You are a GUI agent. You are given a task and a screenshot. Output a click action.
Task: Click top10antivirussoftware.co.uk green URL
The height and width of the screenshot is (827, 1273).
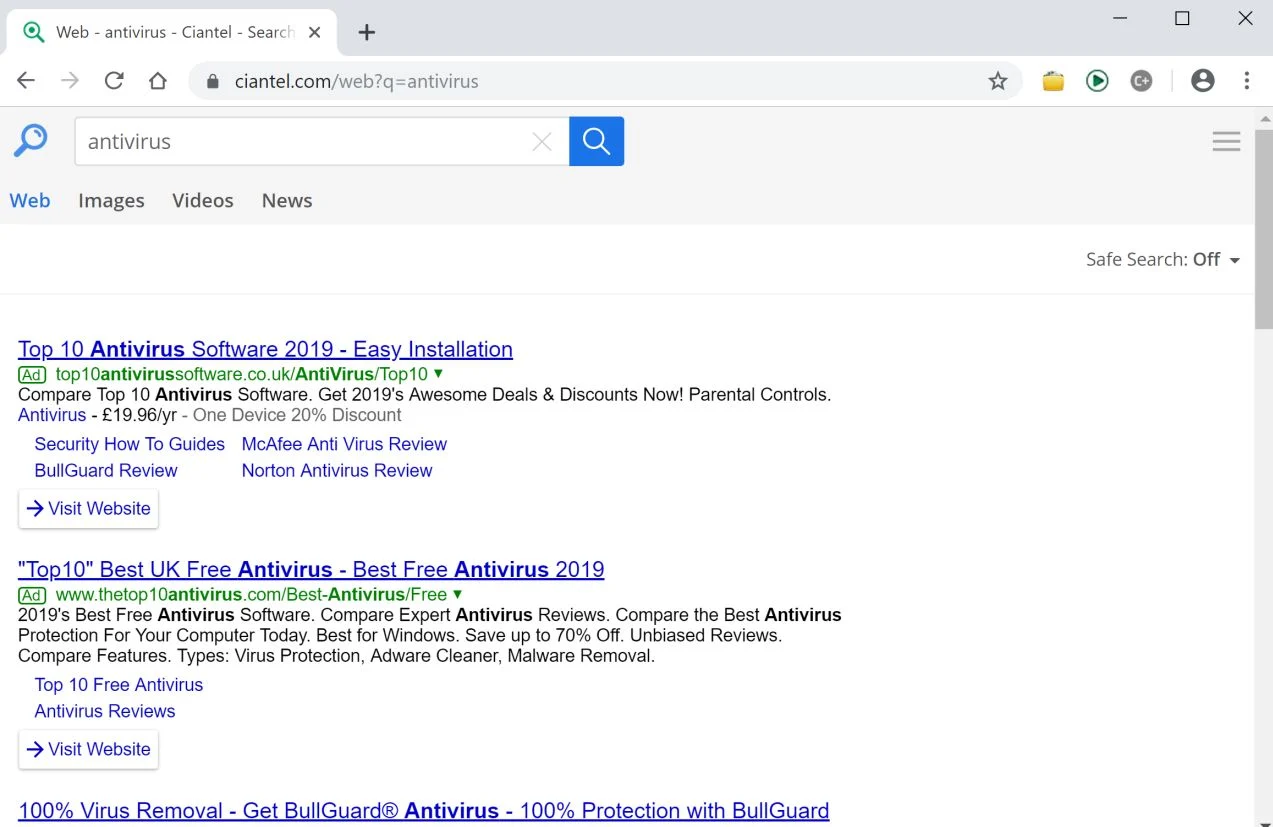241,374
